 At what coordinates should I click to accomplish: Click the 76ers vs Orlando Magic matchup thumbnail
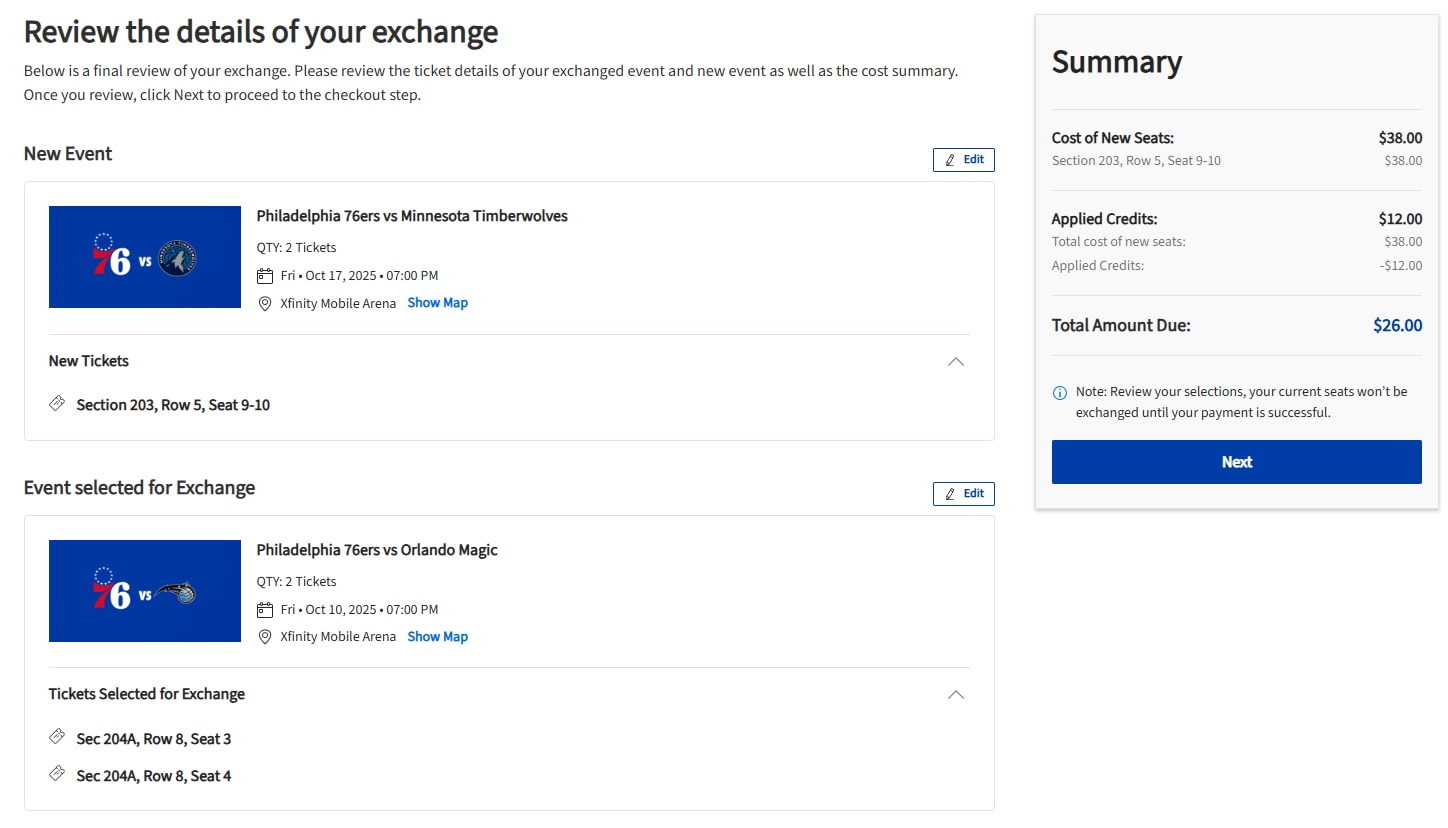(144, 591)
